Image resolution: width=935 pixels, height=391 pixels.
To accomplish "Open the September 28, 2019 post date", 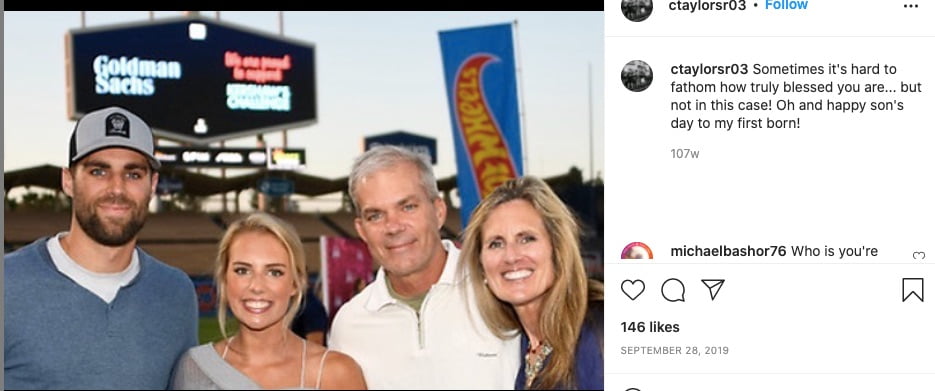I will click(x=674, y=350).
